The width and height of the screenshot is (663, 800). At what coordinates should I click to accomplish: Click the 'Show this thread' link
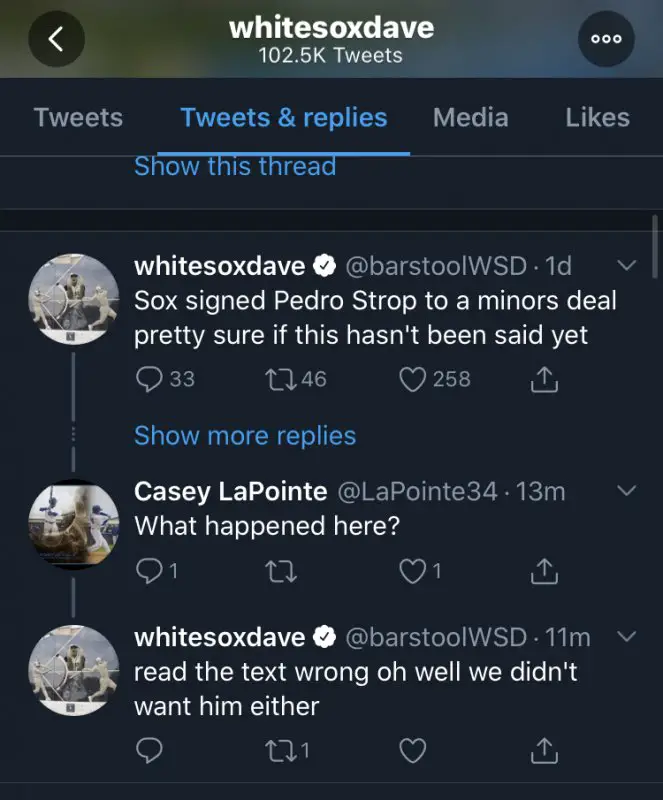[x=235, y=166]
